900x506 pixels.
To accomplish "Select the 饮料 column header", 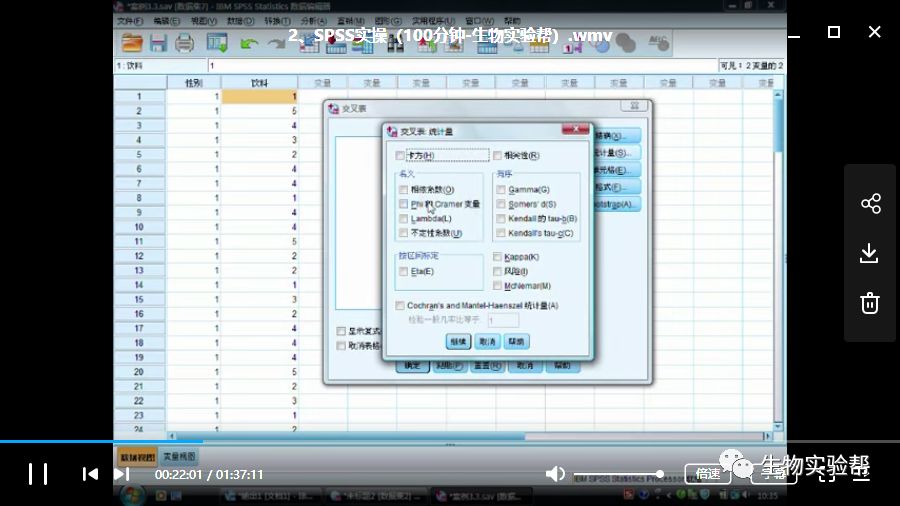I will point(259,83).
